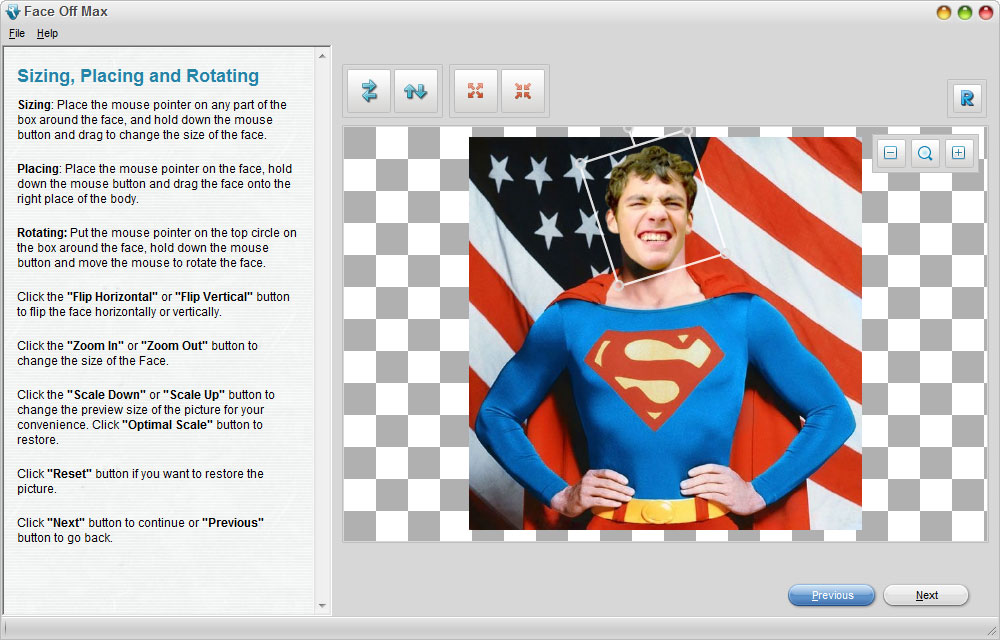
Task: Click the right corner handle of face box
Action: [x=724, y=254]
